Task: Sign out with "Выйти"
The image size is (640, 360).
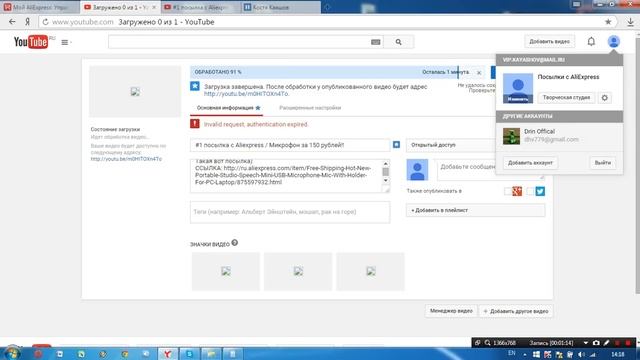Action: [x=602, y=162]
